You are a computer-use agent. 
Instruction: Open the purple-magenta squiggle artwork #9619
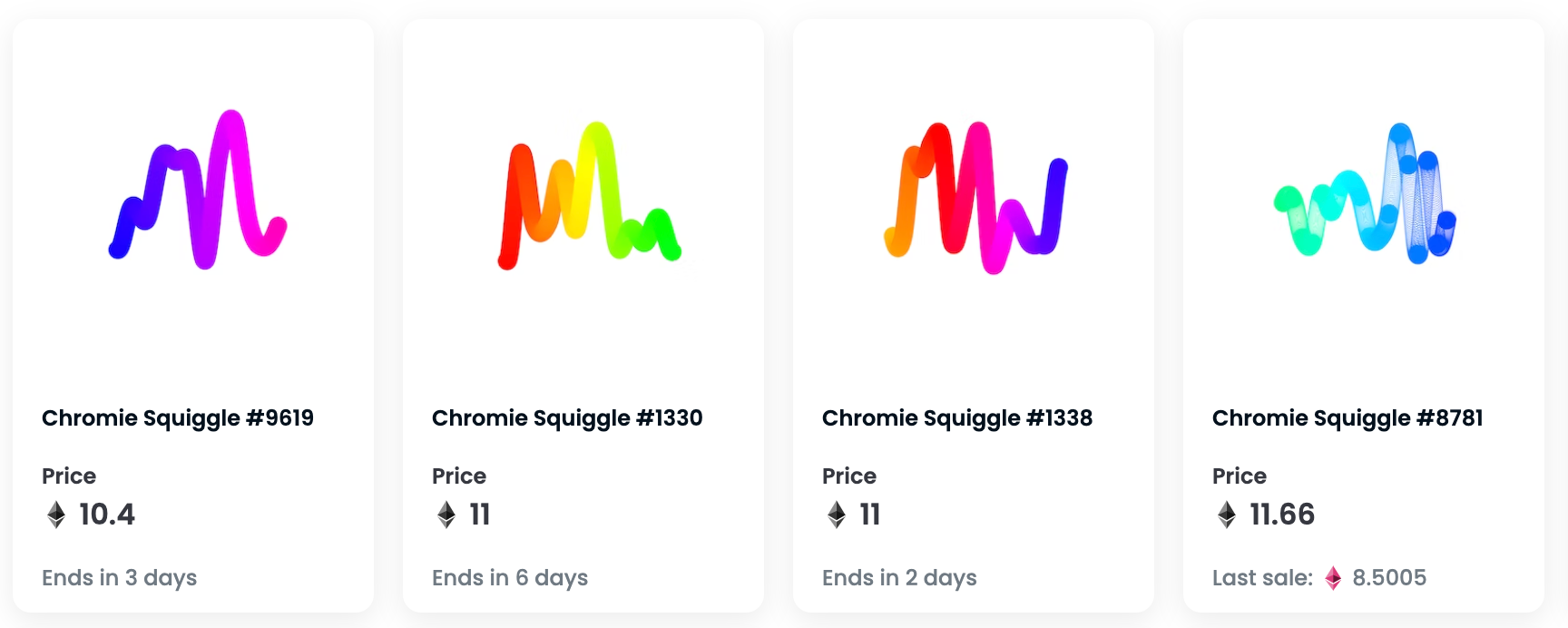tap(198, 190)
